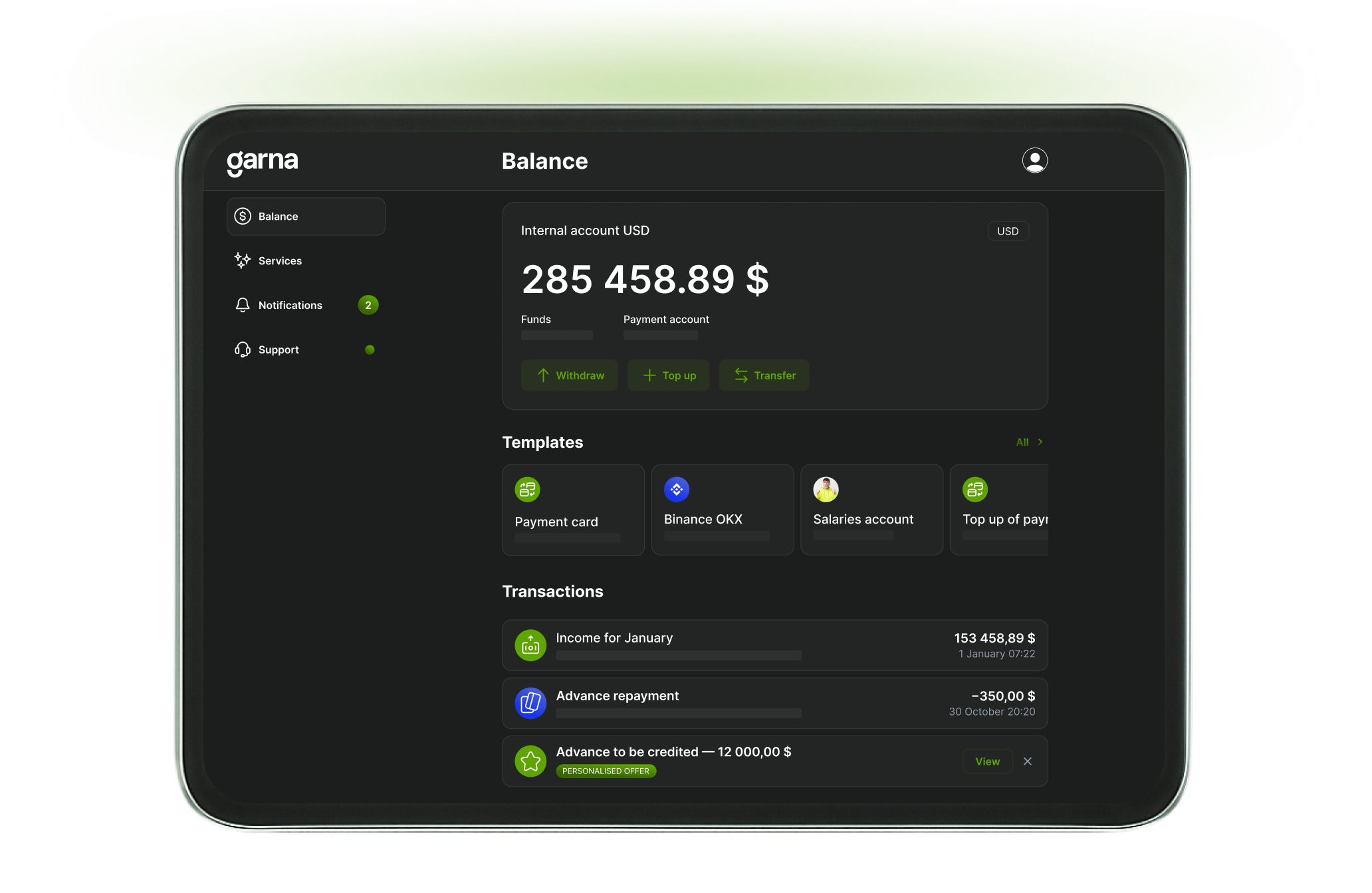
Task: Click the Payment card template icon
Action: click(x=527, y=490)
